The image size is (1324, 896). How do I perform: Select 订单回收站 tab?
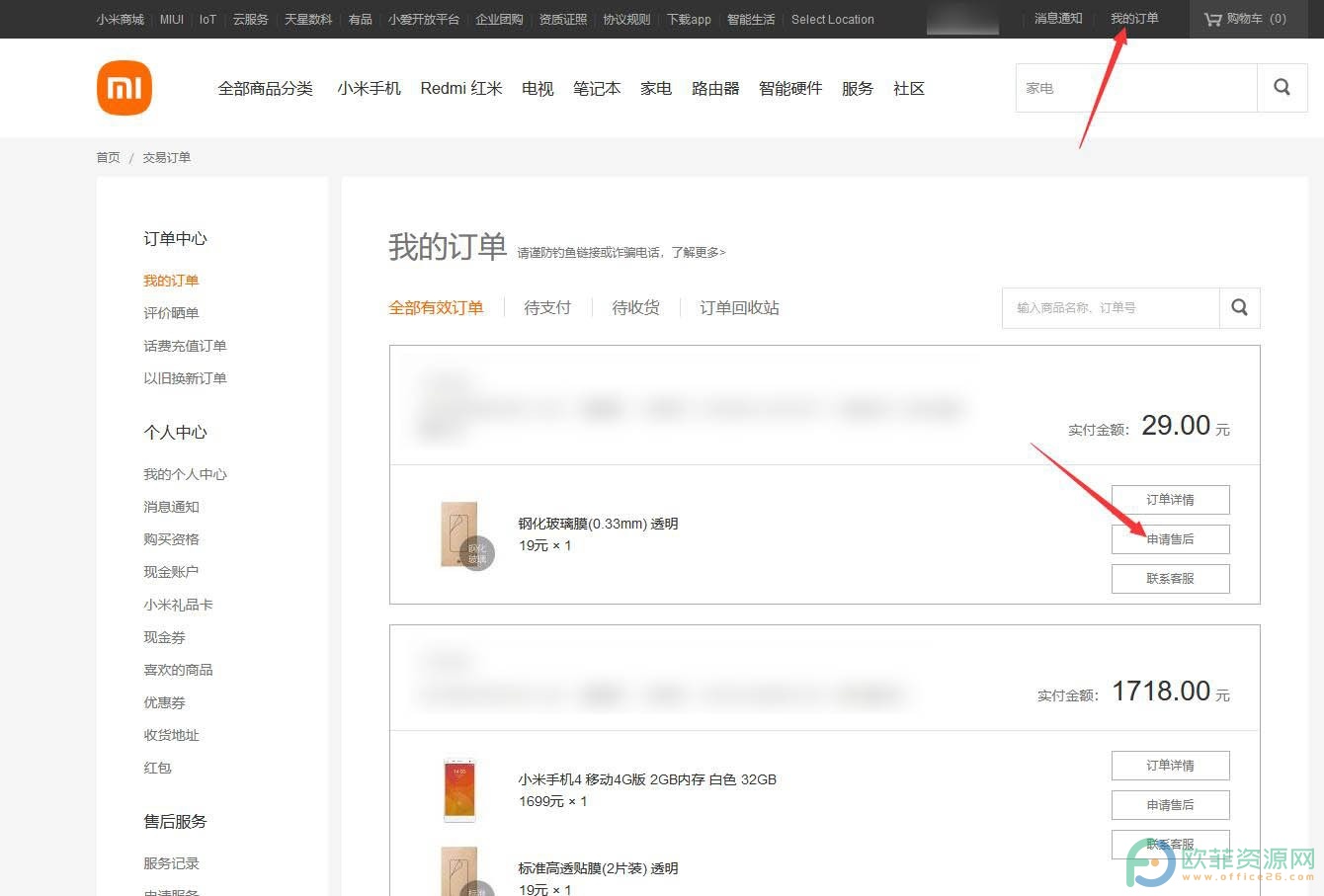point(739,308)
